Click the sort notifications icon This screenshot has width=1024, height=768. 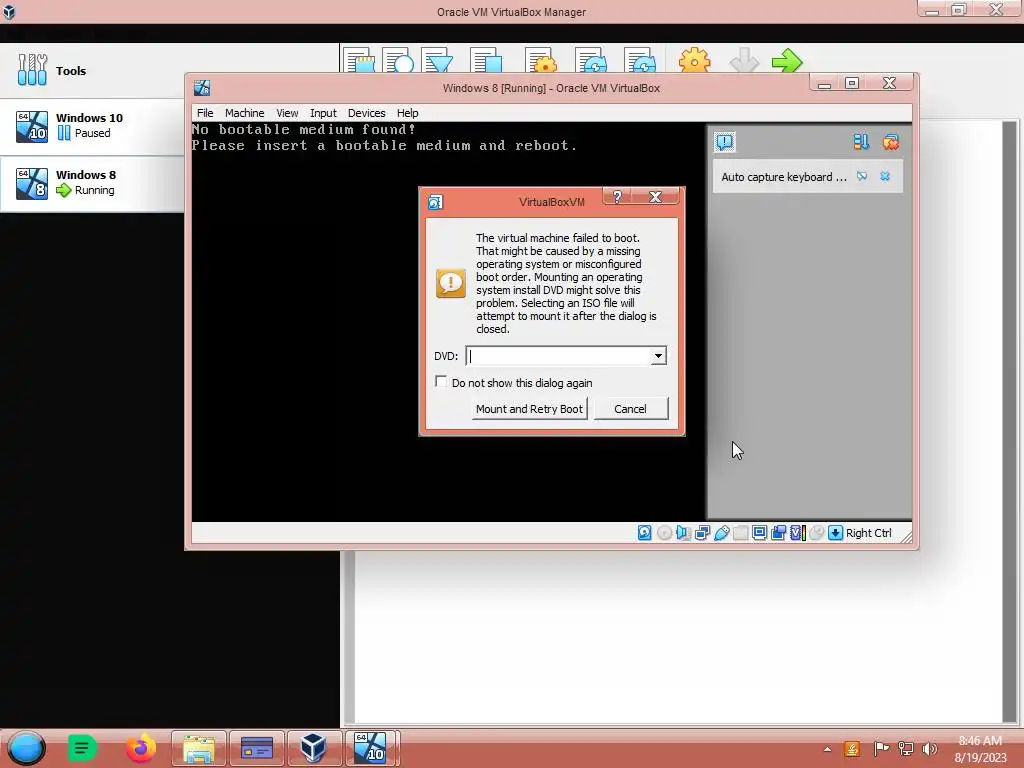[861, 142]
